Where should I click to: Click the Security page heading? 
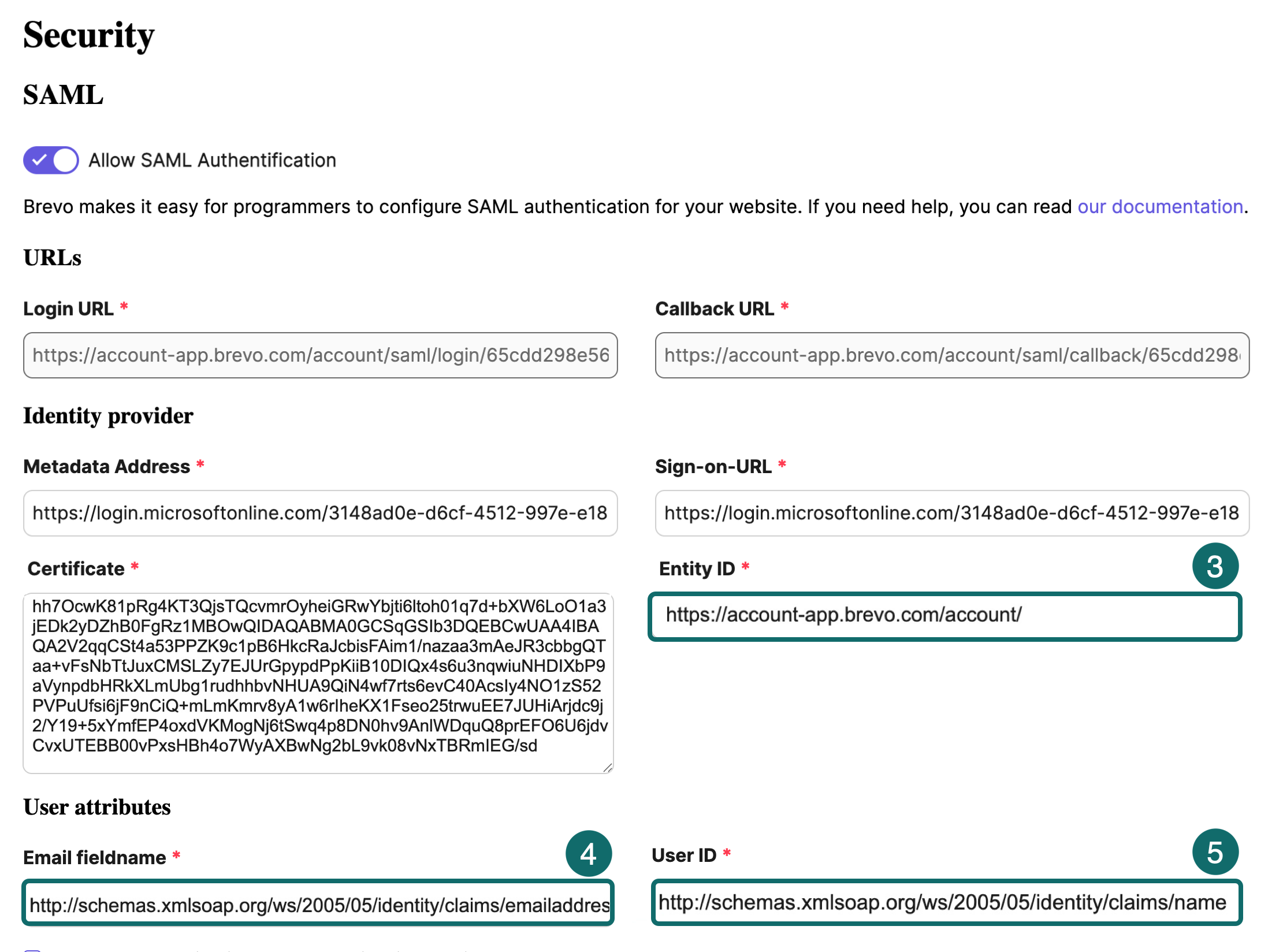coord(88,36)
